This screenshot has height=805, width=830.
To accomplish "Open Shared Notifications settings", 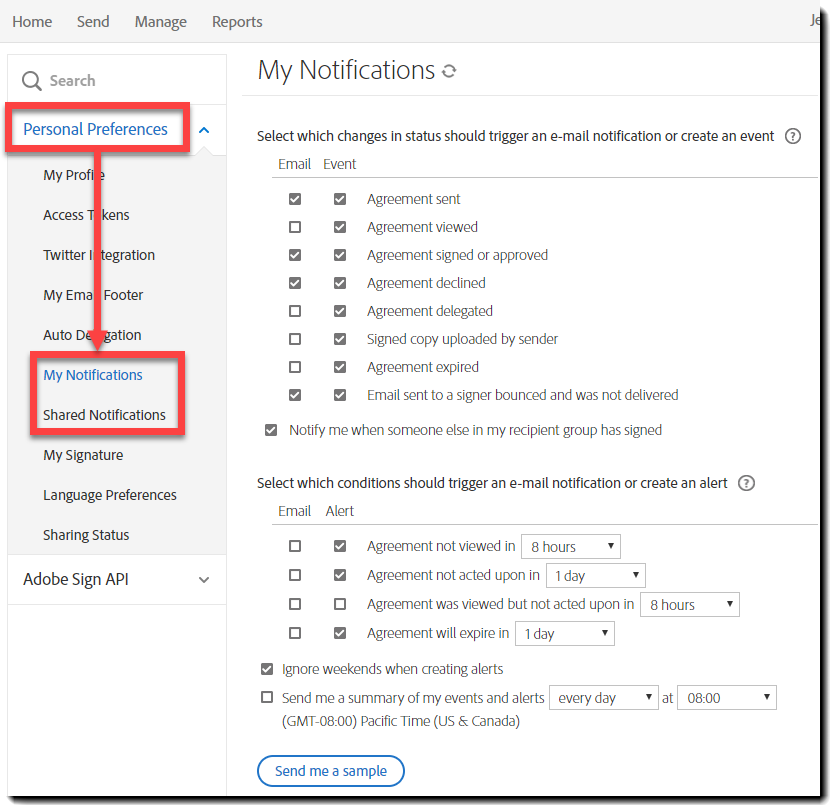I will 104,414.
